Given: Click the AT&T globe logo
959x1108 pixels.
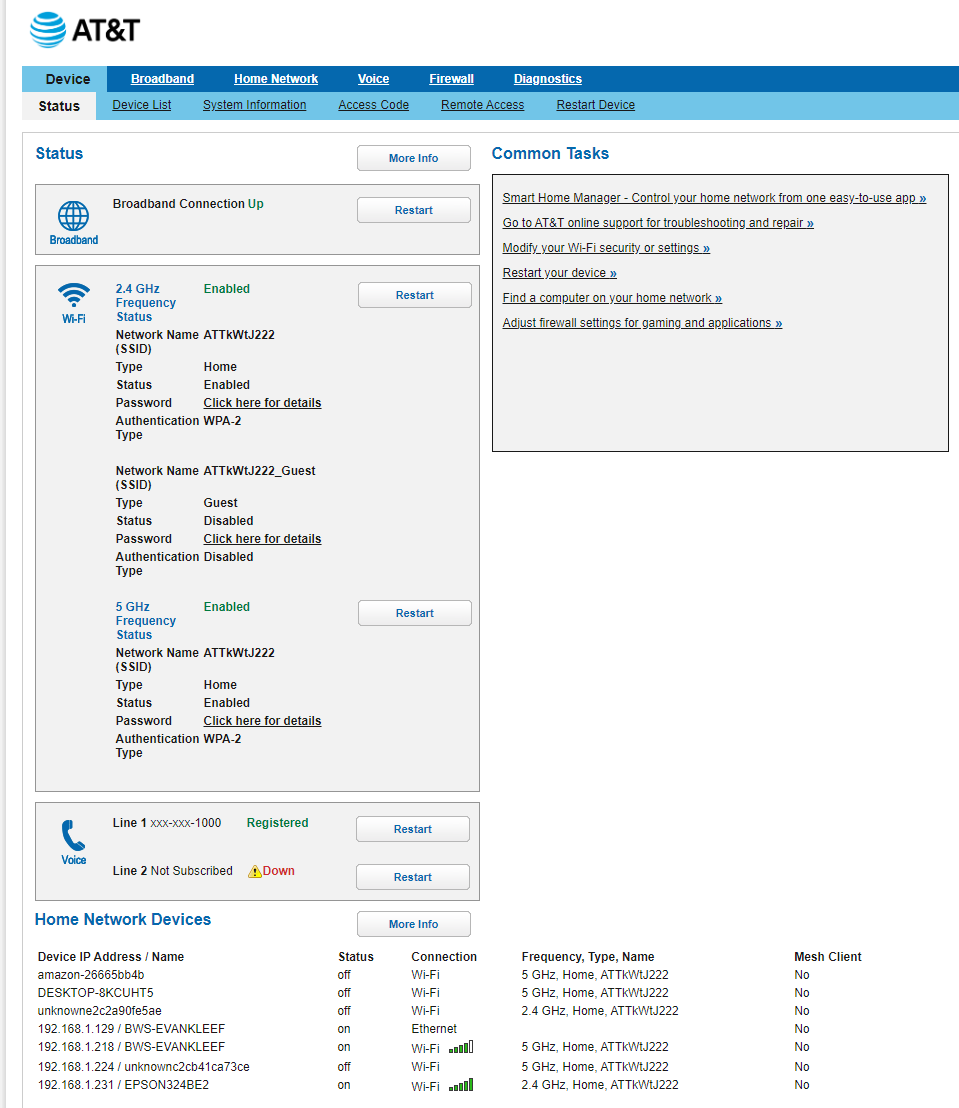Looking at the screenshot, I should point(48,30).
